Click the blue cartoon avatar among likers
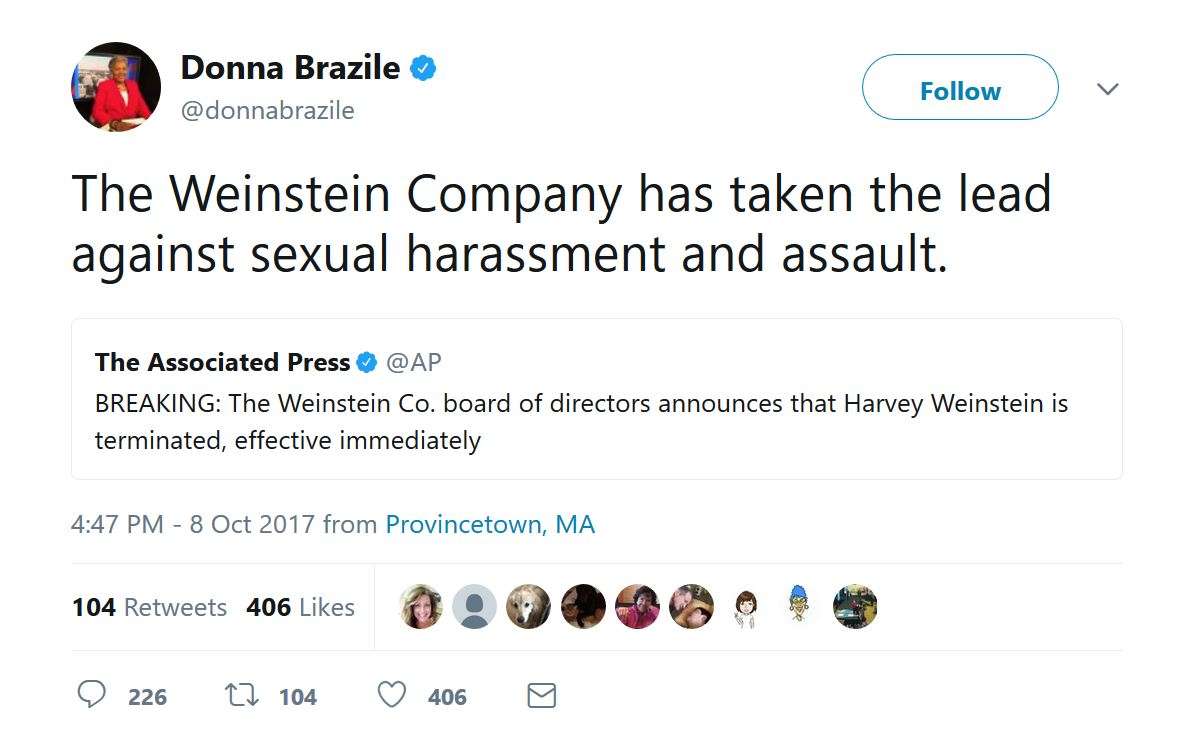 click(x=796, y=604)
